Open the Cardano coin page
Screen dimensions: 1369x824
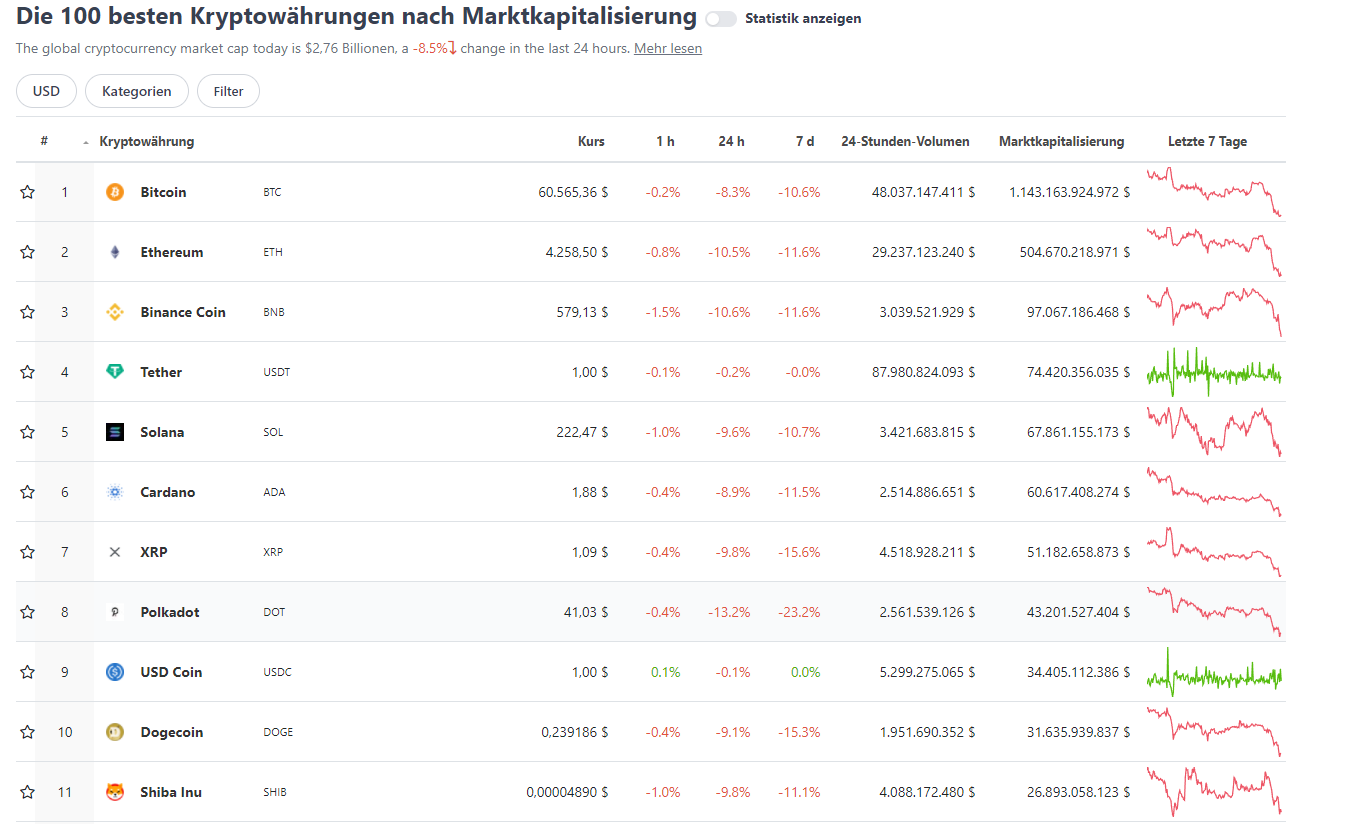pyautogui.click(x=168, y=492)
